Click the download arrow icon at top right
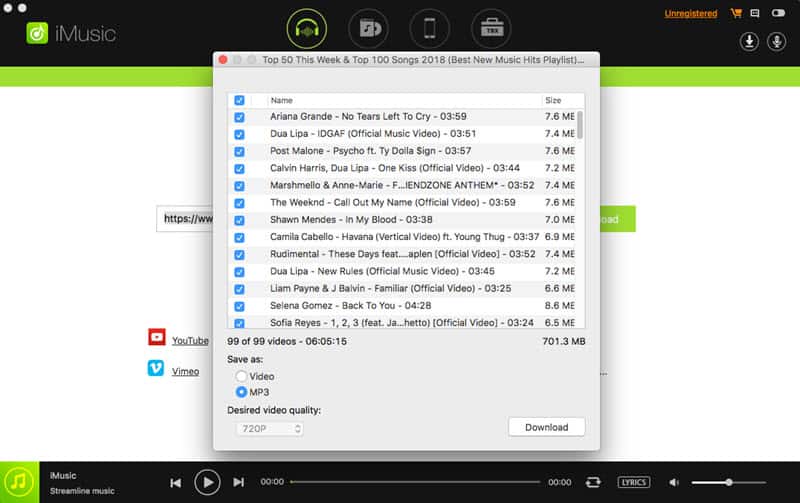 pyautogui.click(x=749, y=41)
